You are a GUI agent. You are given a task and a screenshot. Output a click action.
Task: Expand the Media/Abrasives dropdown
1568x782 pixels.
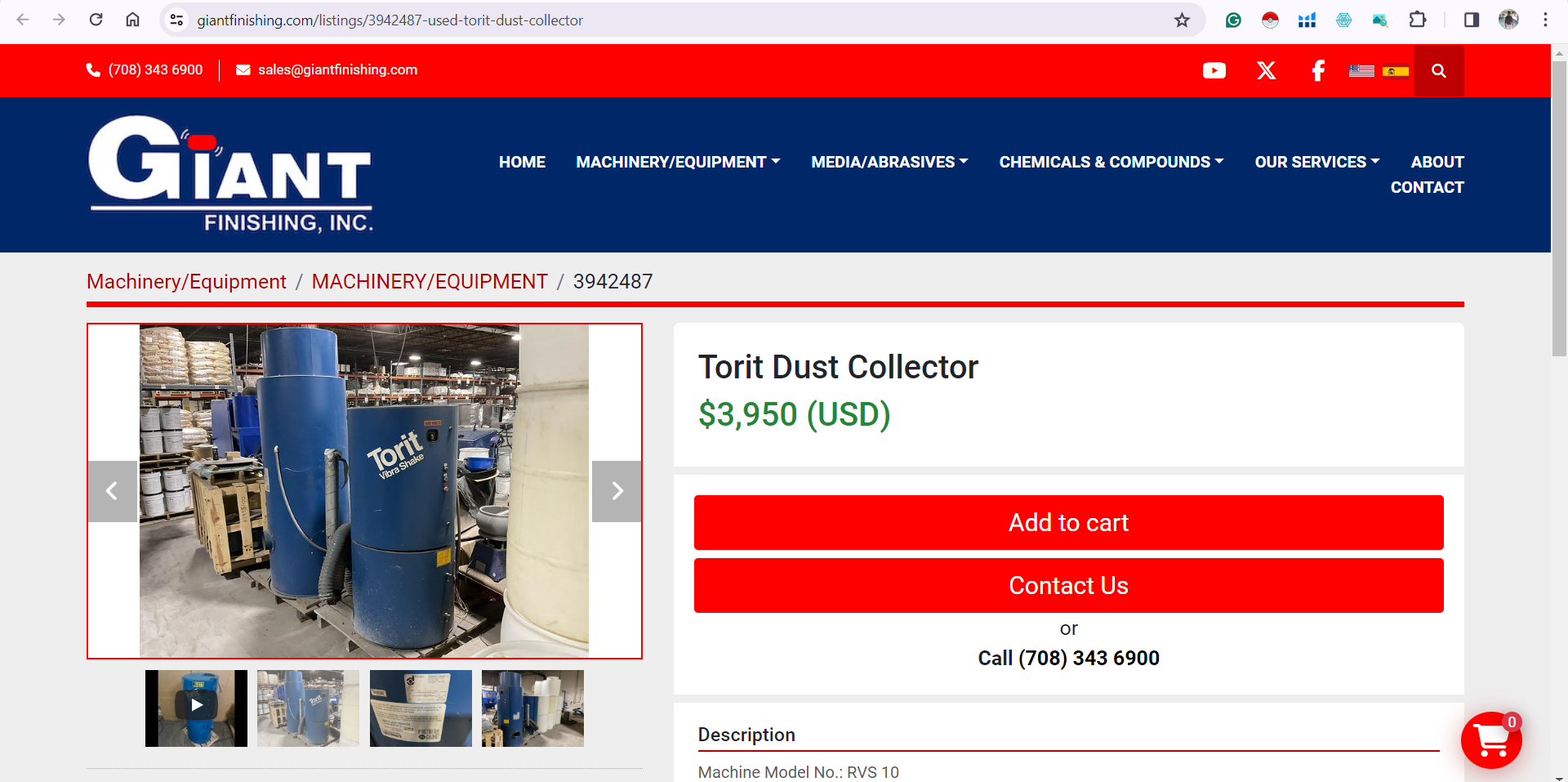(889, 162)
